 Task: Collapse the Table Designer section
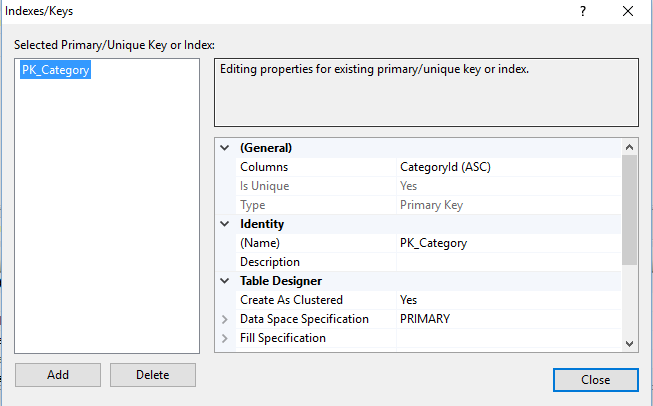(224, 281)
